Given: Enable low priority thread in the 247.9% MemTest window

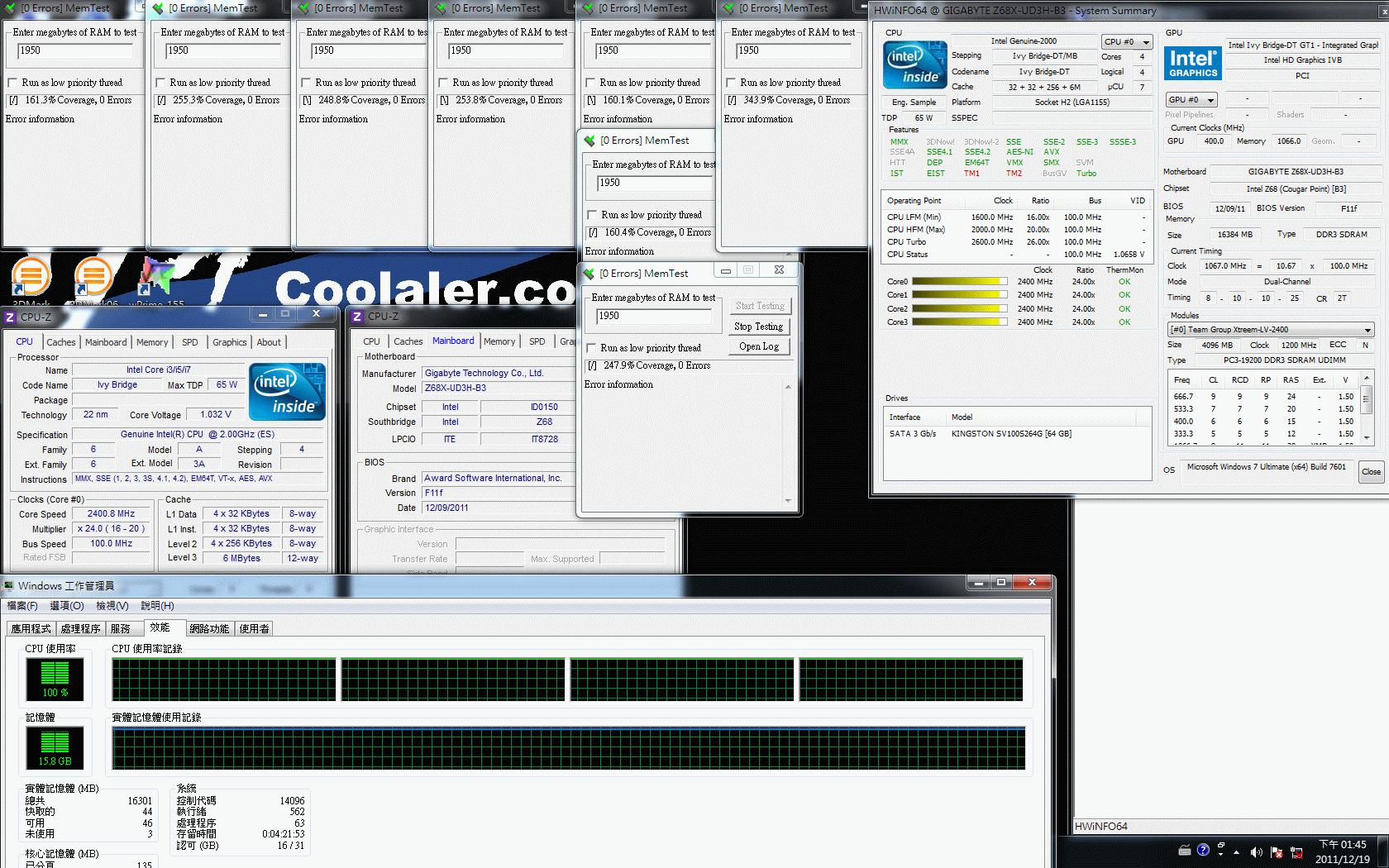Looking at the screenshot, I should (591, 348).
